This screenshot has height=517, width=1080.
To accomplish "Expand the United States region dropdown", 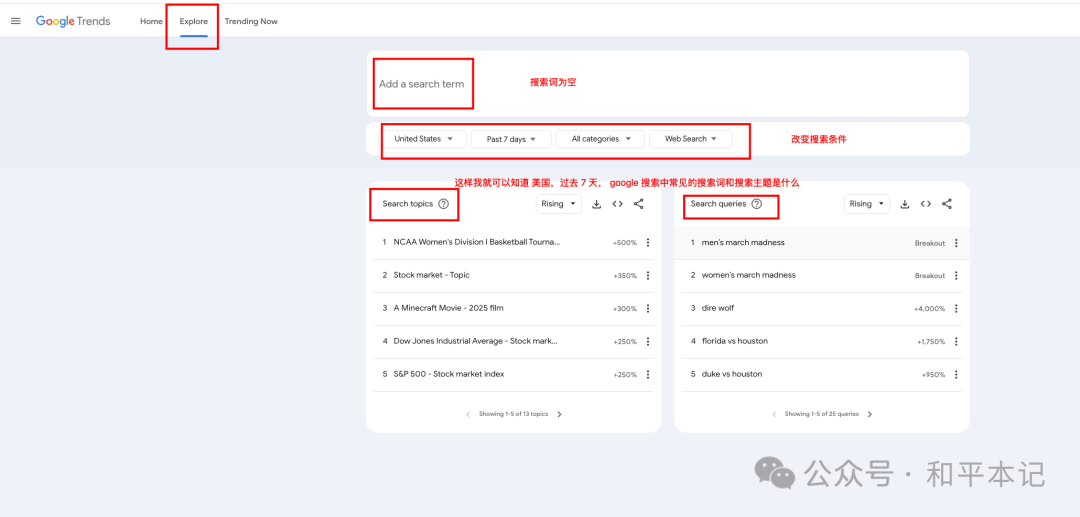I will point(424,139).
